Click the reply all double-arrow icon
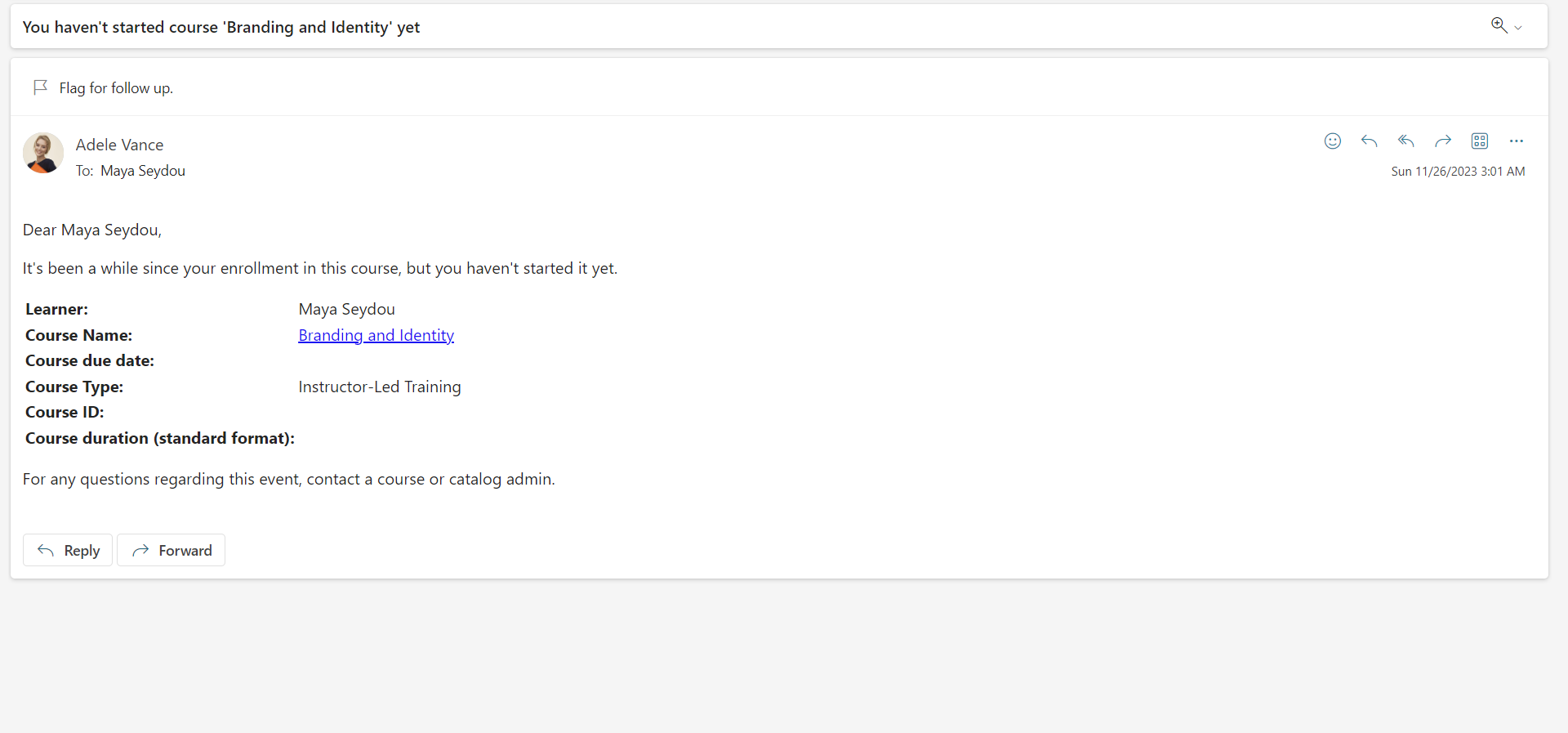1568x733 pixels. (x=1405, y=141)
